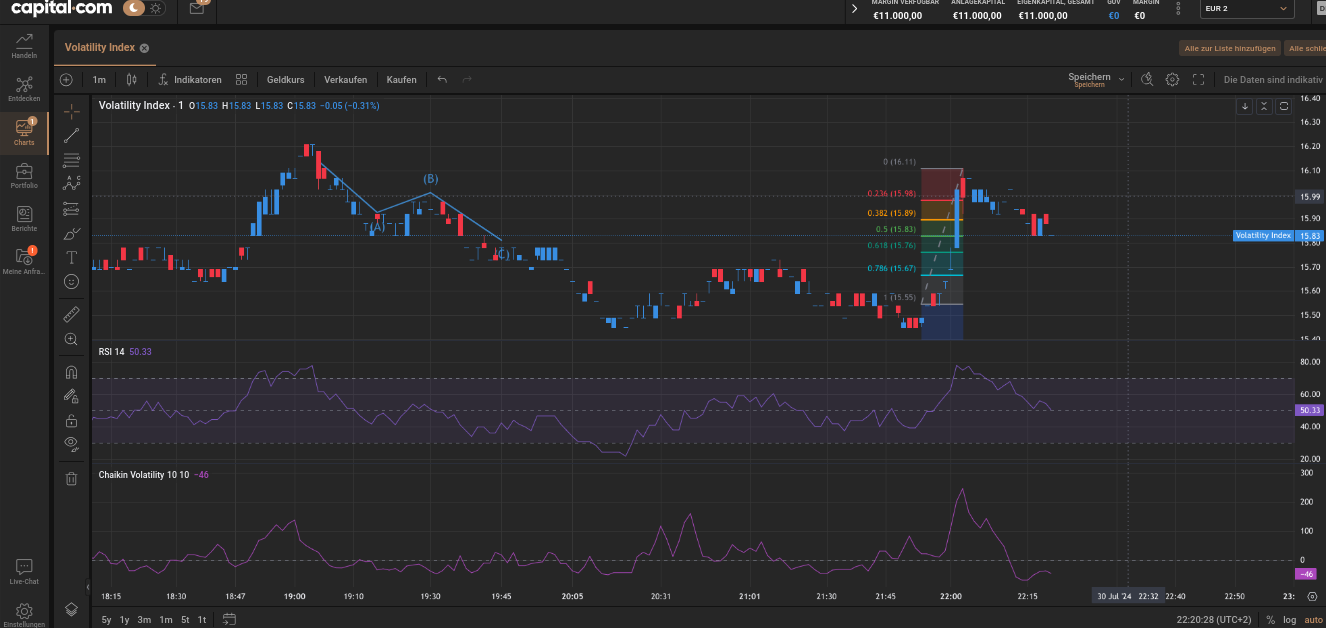The width and height of the screenshot is (1326, 628).
Task: Open Live-Chat support
Action: [24, 571]
